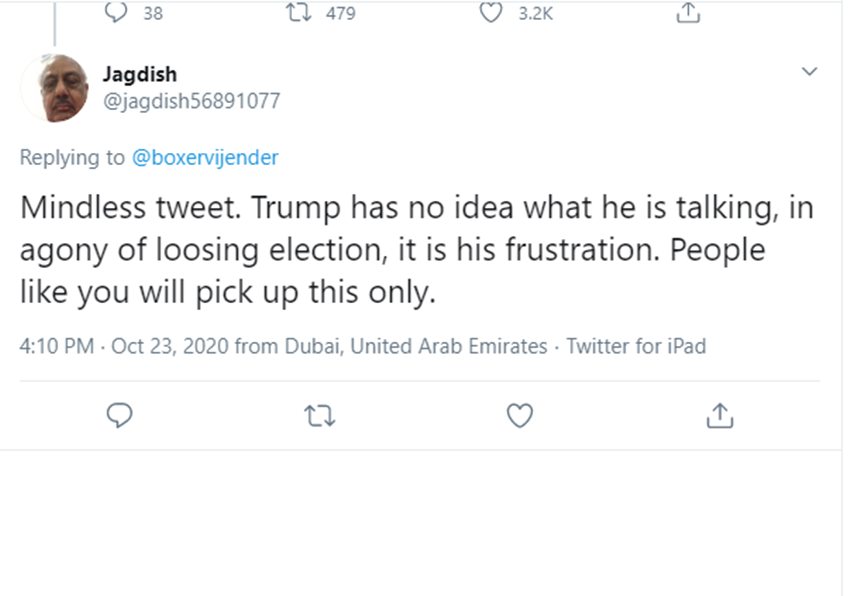The height and width of the screenshot is (596, 850).
Task: Open the Dubai, United Arab Emirates location
Action: click(x=416, y=346)
